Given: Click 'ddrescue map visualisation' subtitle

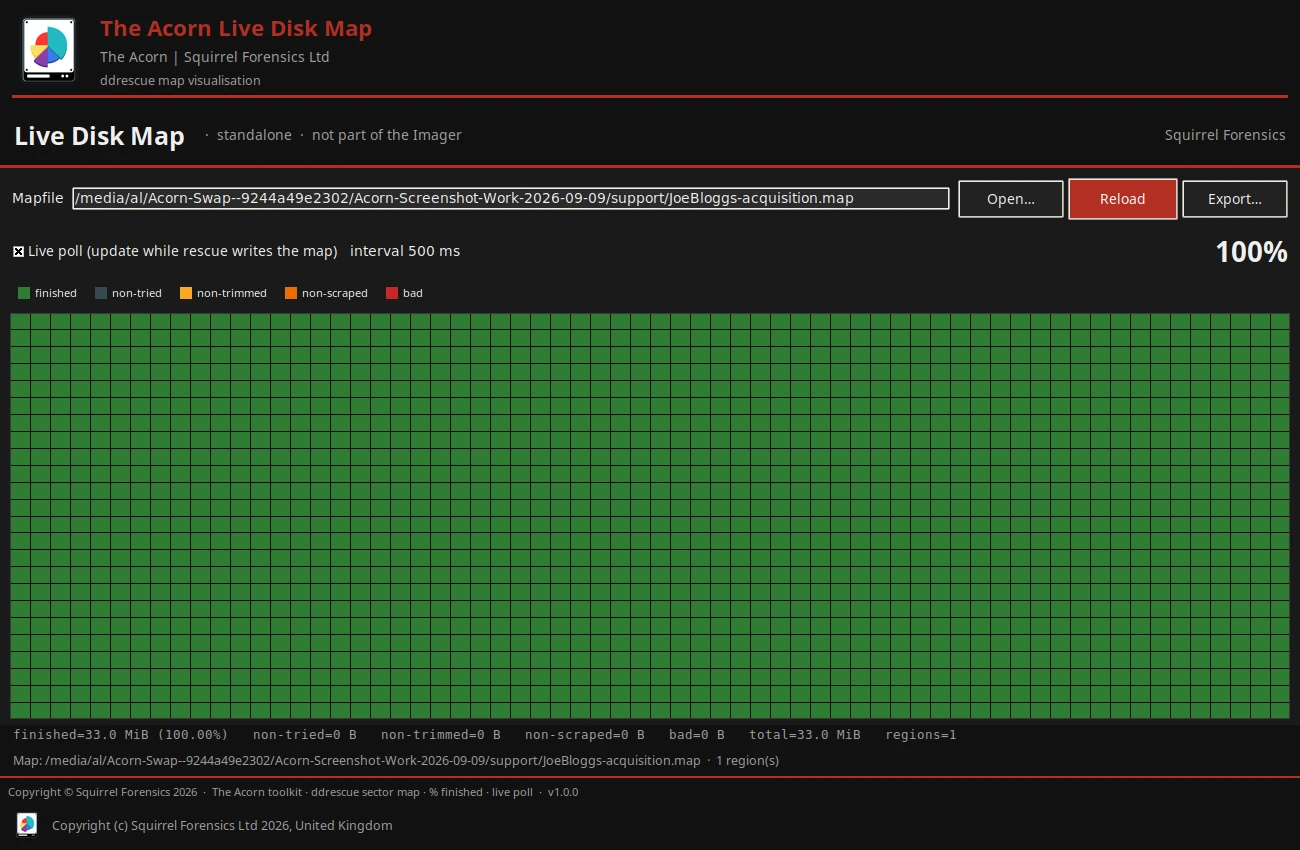Looking at the screenshot, I should point(180,81).
